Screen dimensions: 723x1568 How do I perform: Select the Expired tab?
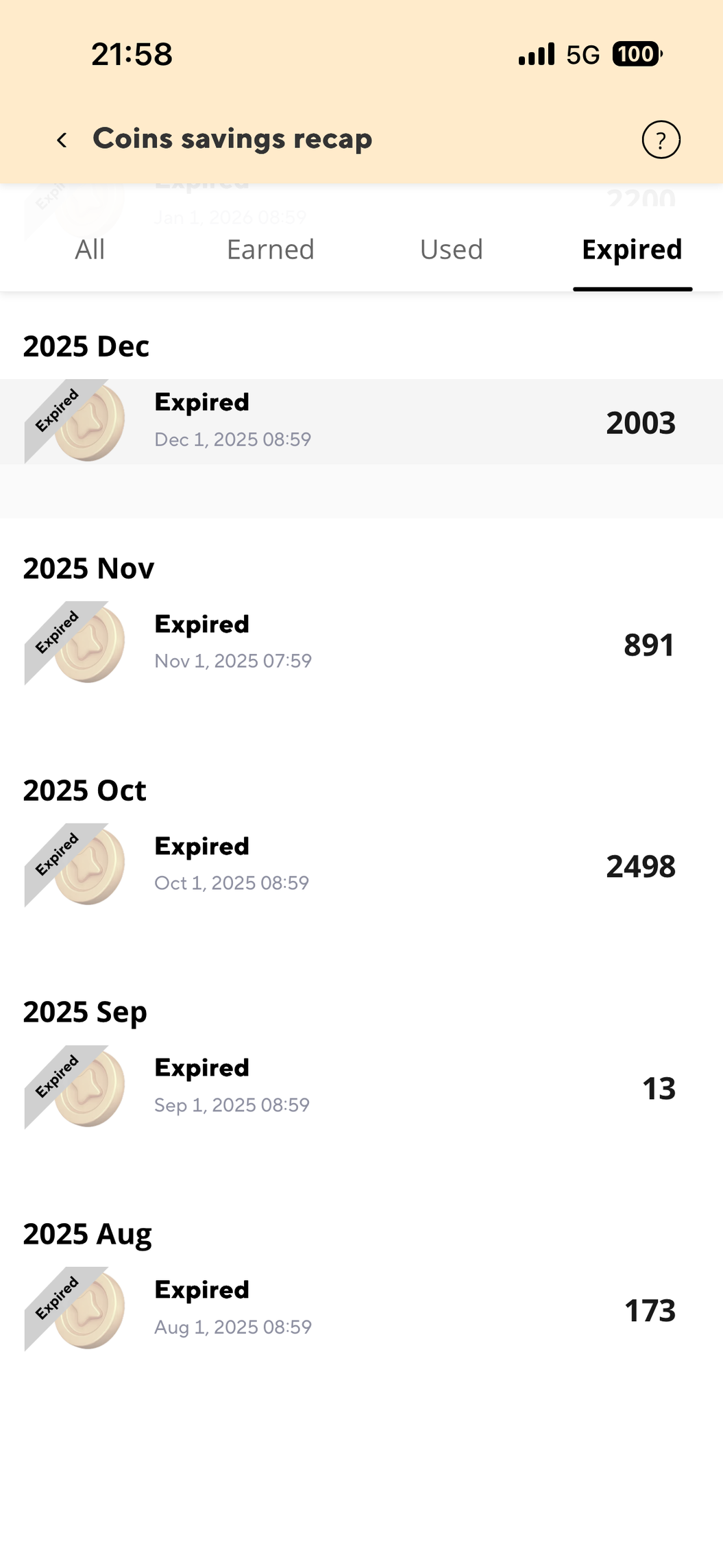click(632, 250)
